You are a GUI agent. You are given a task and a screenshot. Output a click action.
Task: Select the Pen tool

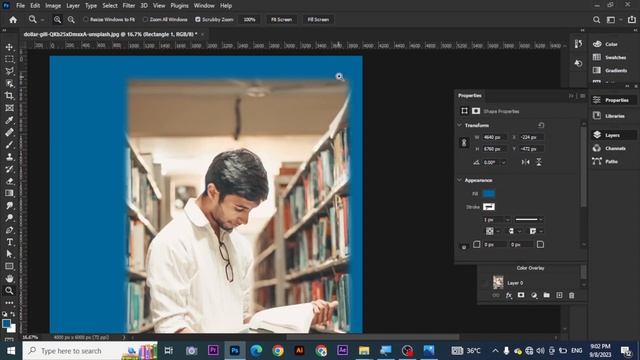[9, 230]
